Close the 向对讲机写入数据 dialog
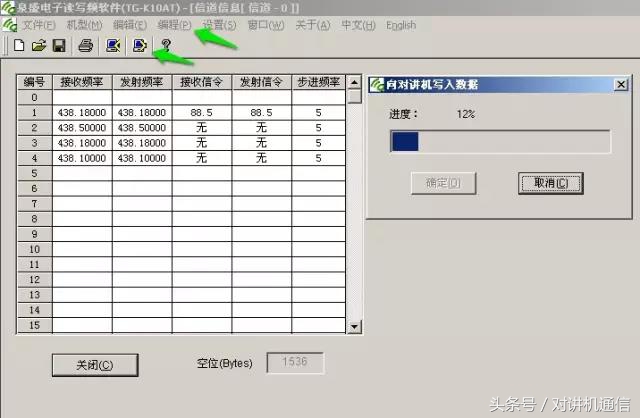 pyautogui.click(x=621, y=84)
